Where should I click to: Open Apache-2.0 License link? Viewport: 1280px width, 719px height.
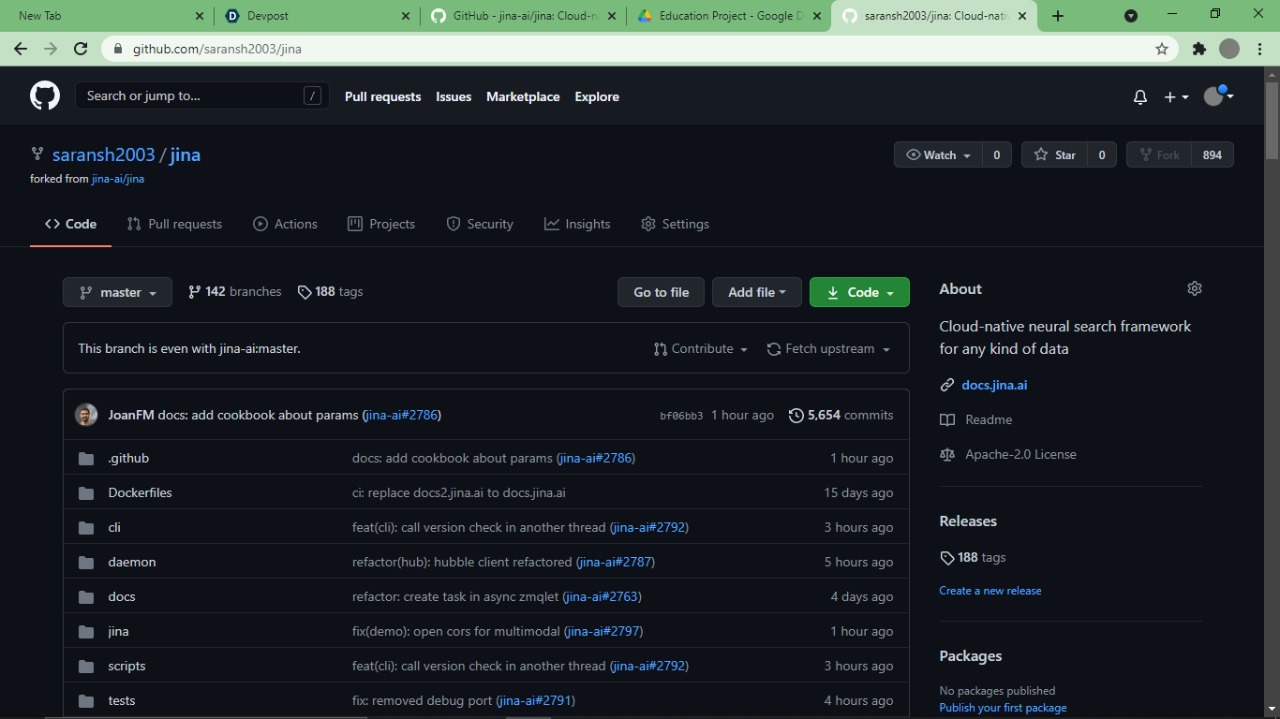[1020, 454]
